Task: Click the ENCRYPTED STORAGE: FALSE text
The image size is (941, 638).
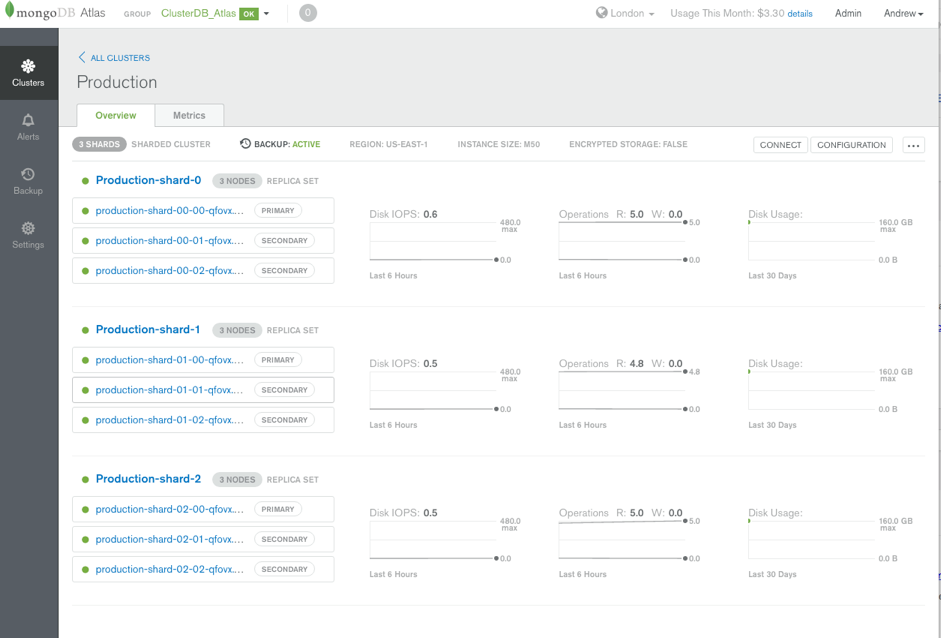Action: [x=628, y=144]
